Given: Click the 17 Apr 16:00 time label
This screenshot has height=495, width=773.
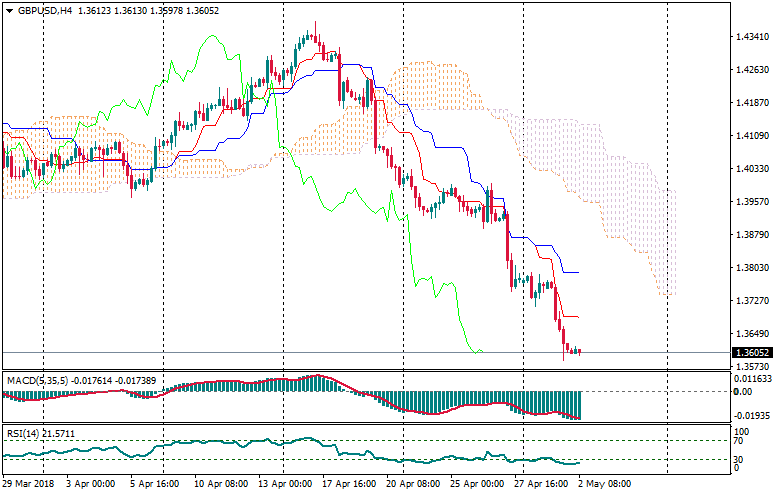Looking at the screenshot, I should point(349,483).
